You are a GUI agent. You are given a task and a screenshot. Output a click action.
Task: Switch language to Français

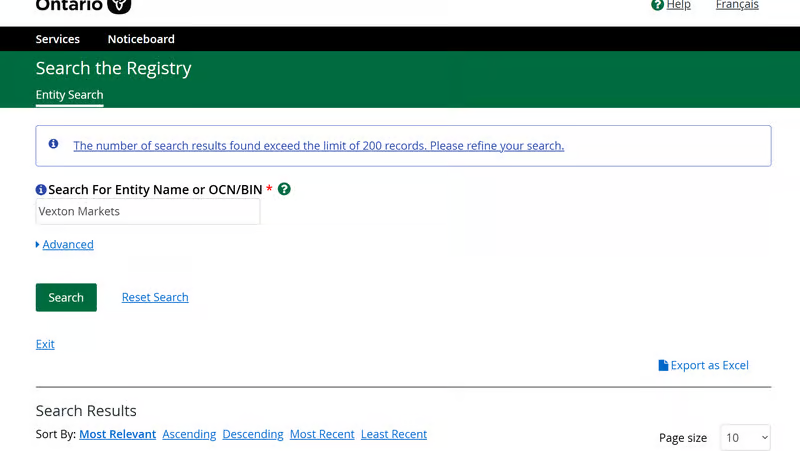737,5
